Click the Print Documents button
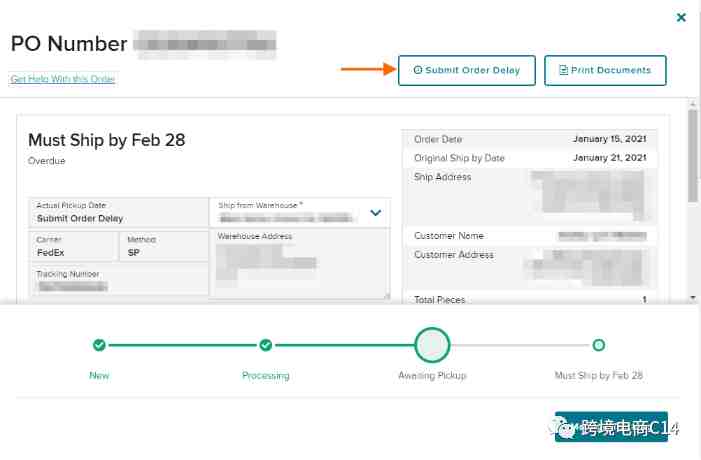The height and width of the screenshot is (460, 701). click(x=605, y=70)
